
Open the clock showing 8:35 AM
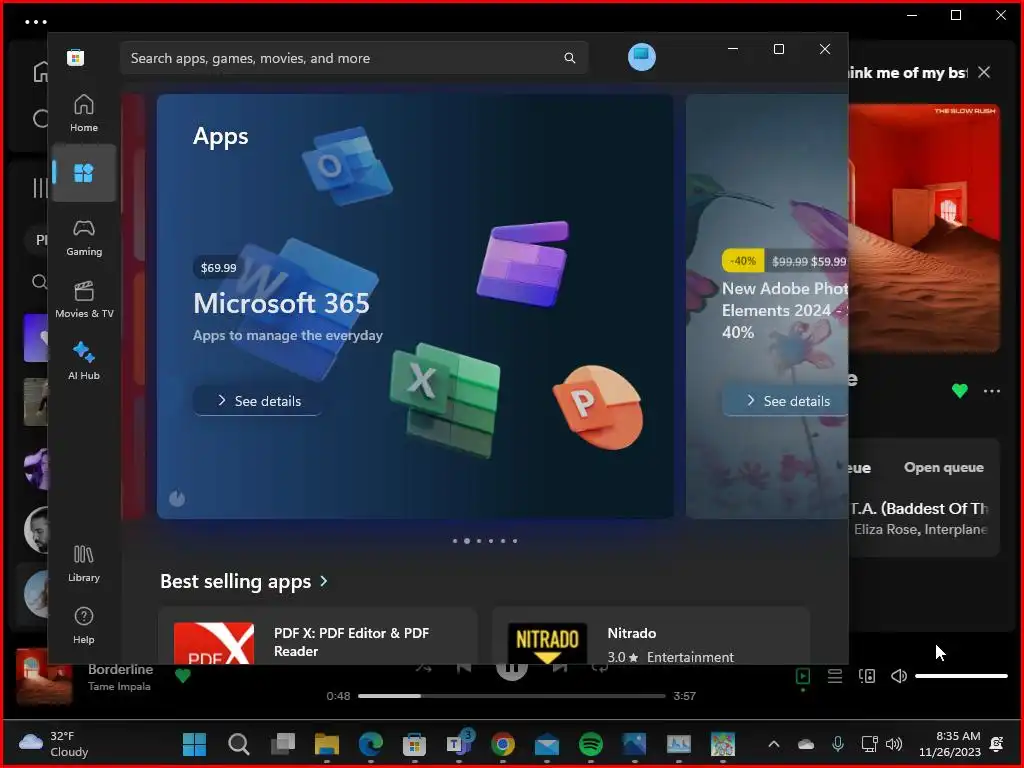950,744
